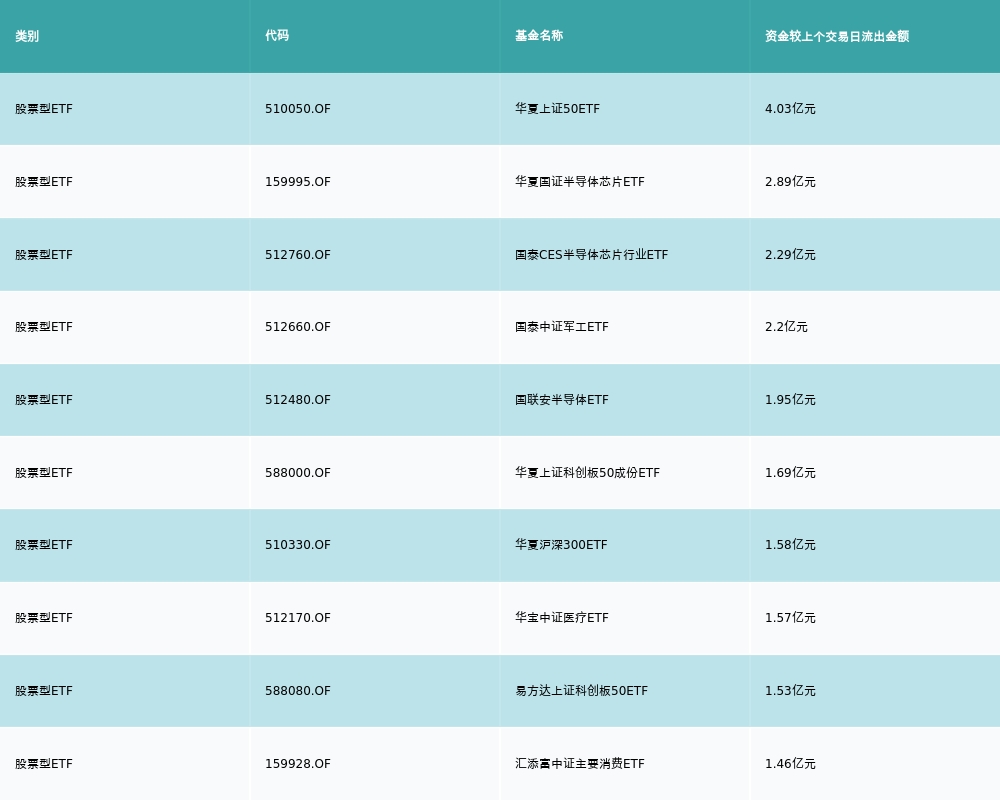Click 股票型ETF in the 588000.OF row

pos(44,473)
